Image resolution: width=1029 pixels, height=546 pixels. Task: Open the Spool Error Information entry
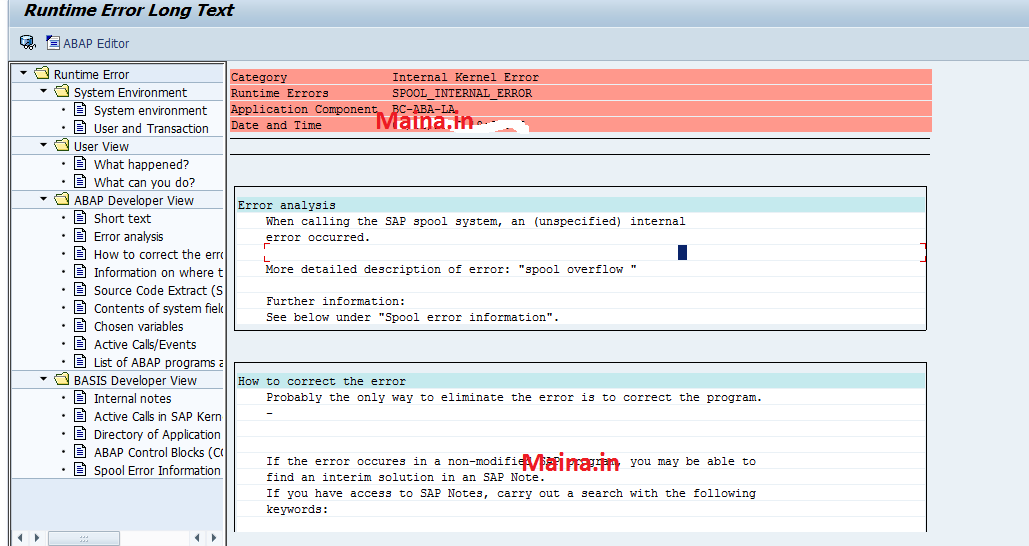(x=158, y=471)
